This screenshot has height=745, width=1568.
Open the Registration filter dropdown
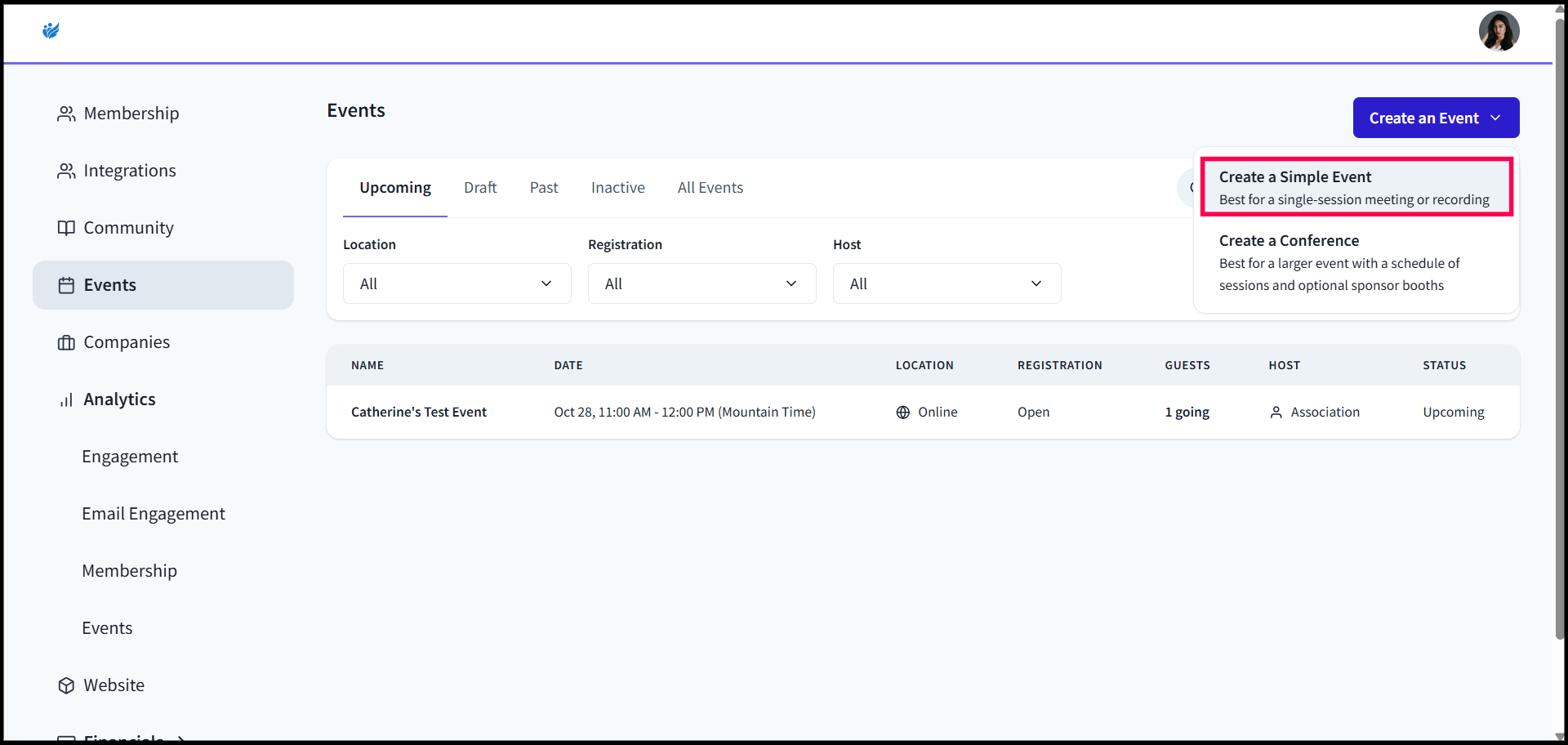(x=702, y=283)
